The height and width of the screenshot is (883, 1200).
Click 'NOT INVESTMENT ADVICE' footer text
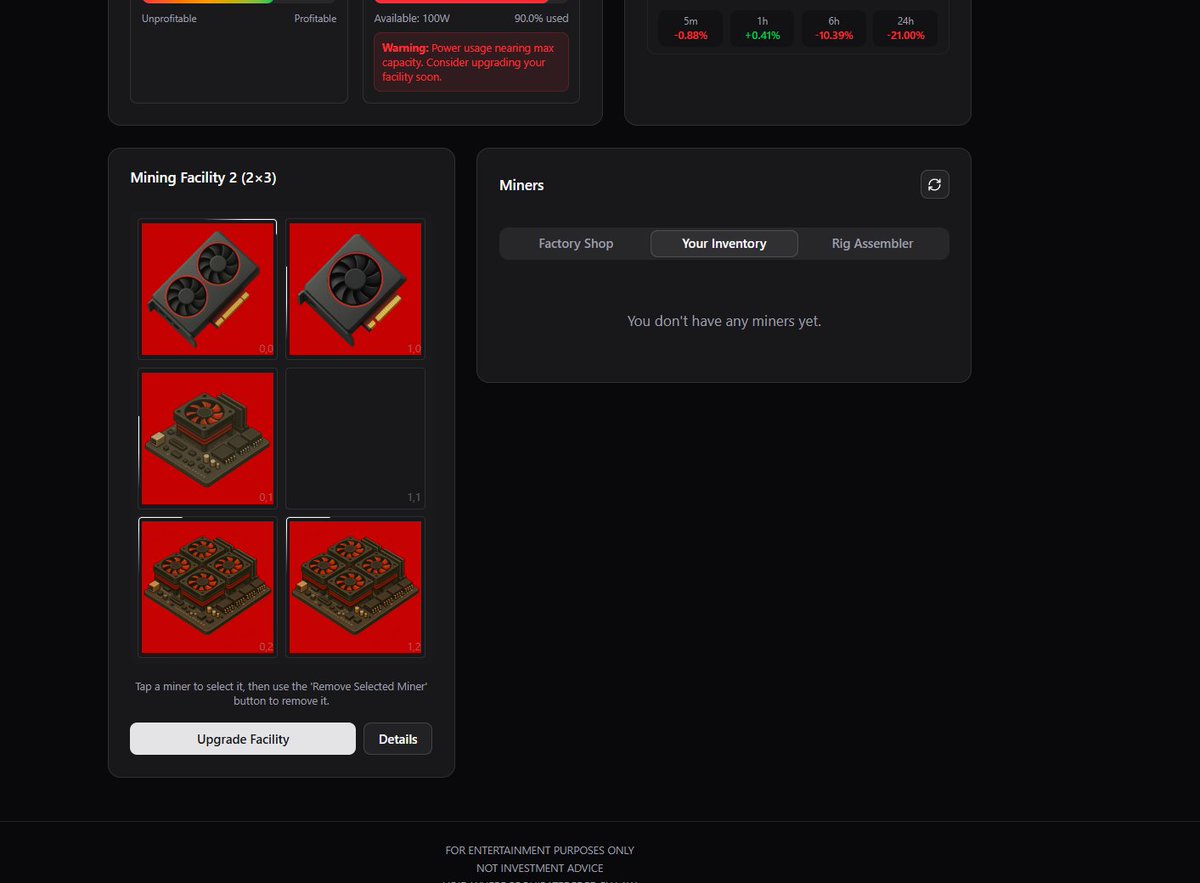[540, 868]
